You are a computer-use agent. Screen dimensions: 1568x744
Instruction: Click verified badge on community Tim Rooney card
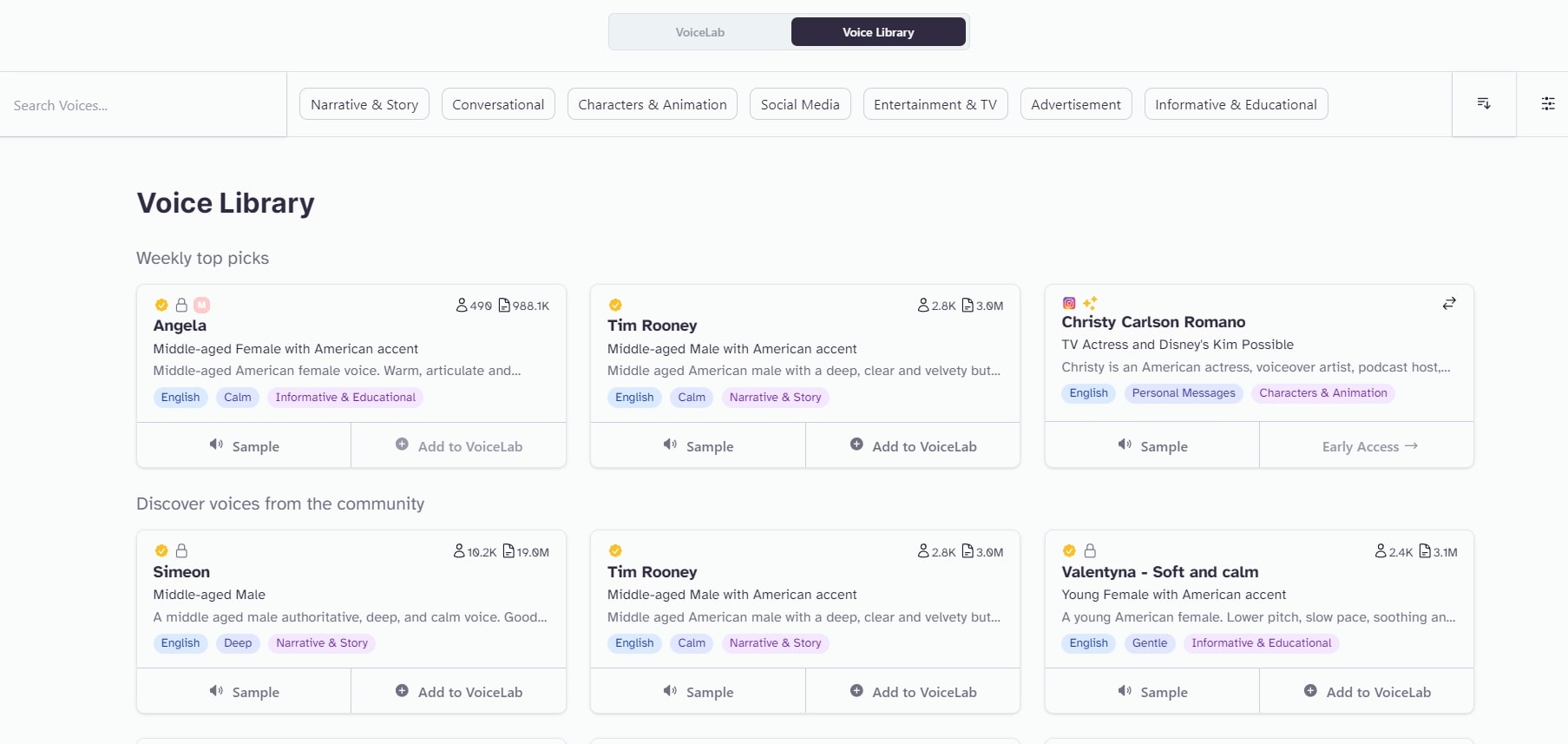click(x=615, y=550)
